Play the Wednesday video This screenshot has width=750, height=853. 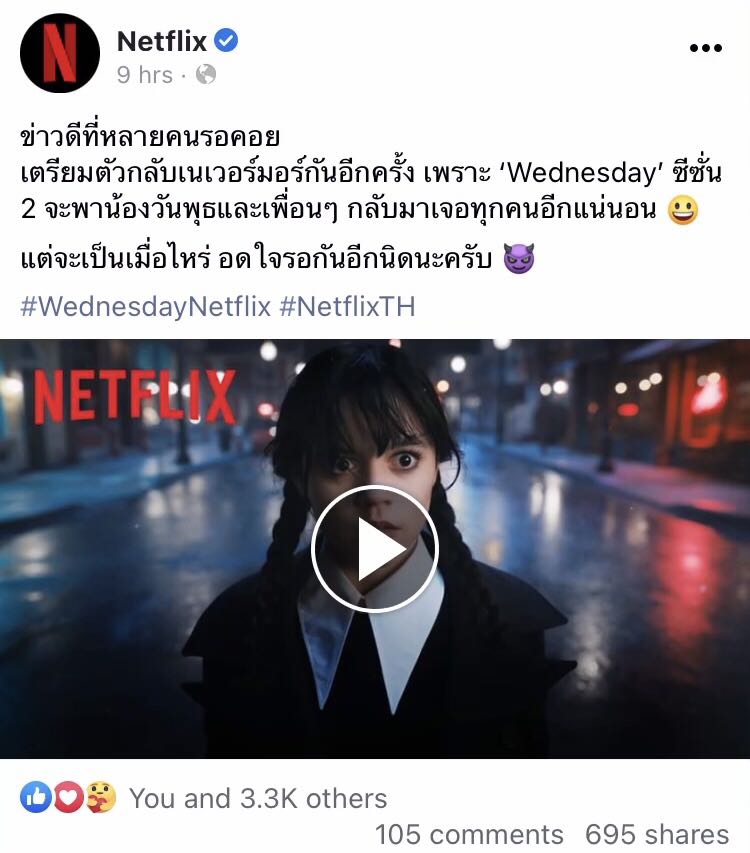tap(375, 548)
